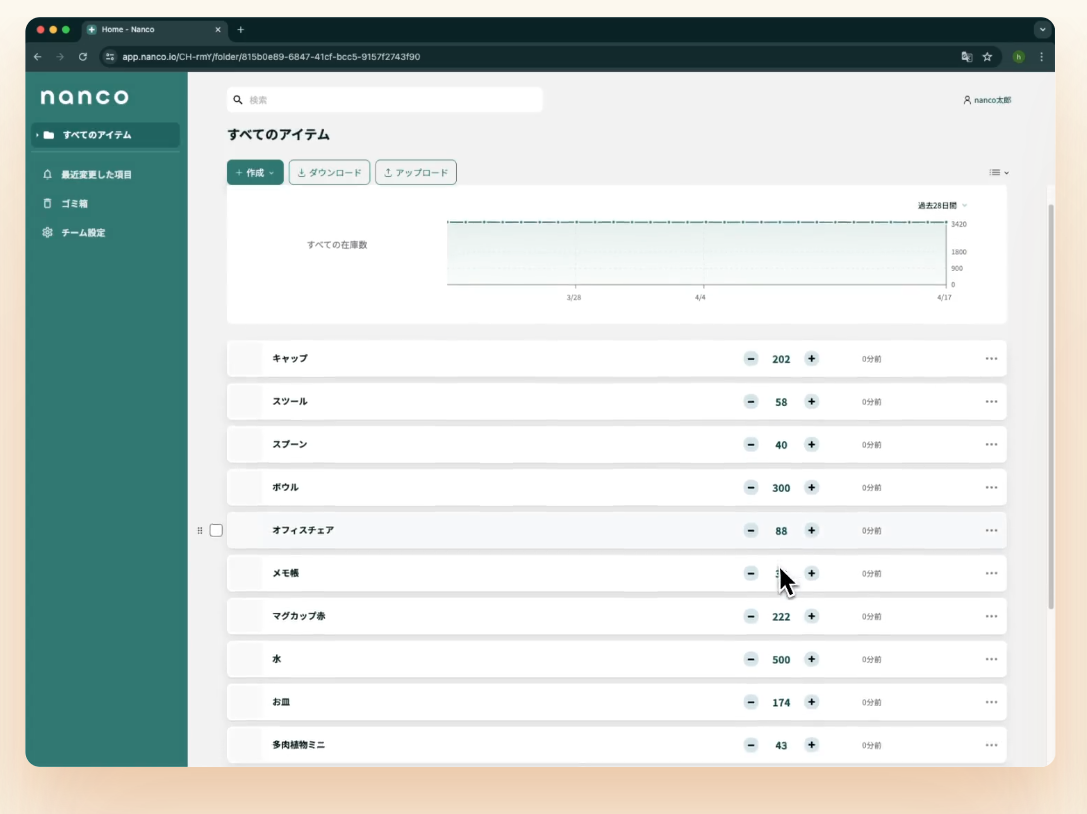Click the drag handle beside オフィスチェア

[200, 531]
